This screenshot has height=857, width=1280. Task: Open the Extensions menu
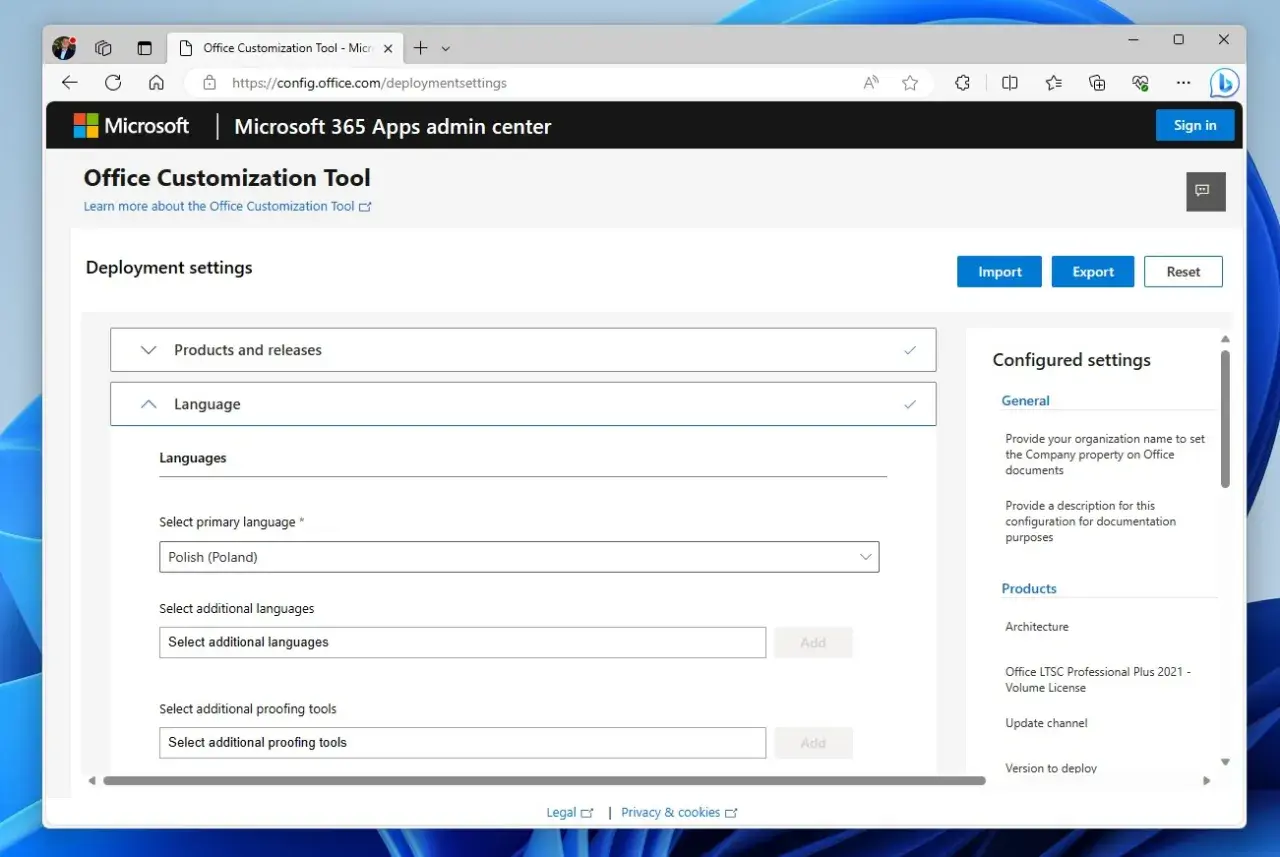pyautogui.click(x=962, y=83)
